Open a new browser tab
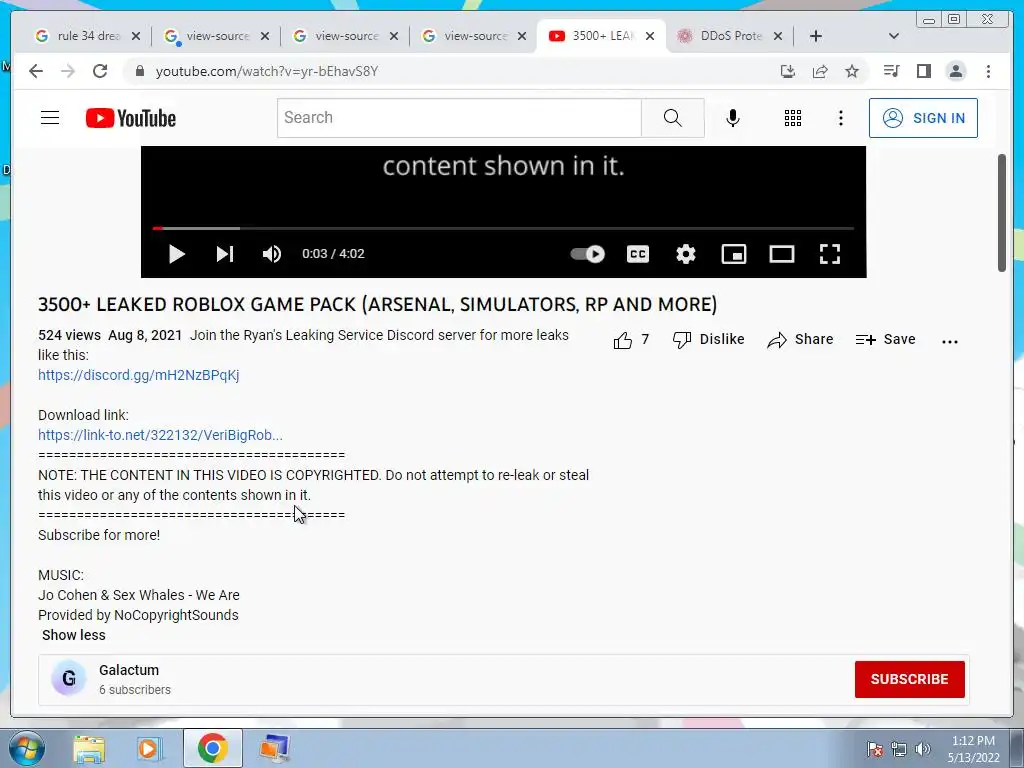The width and height of the screenshot is (1024, 768). pyautogui.click(x=816, y=37)
